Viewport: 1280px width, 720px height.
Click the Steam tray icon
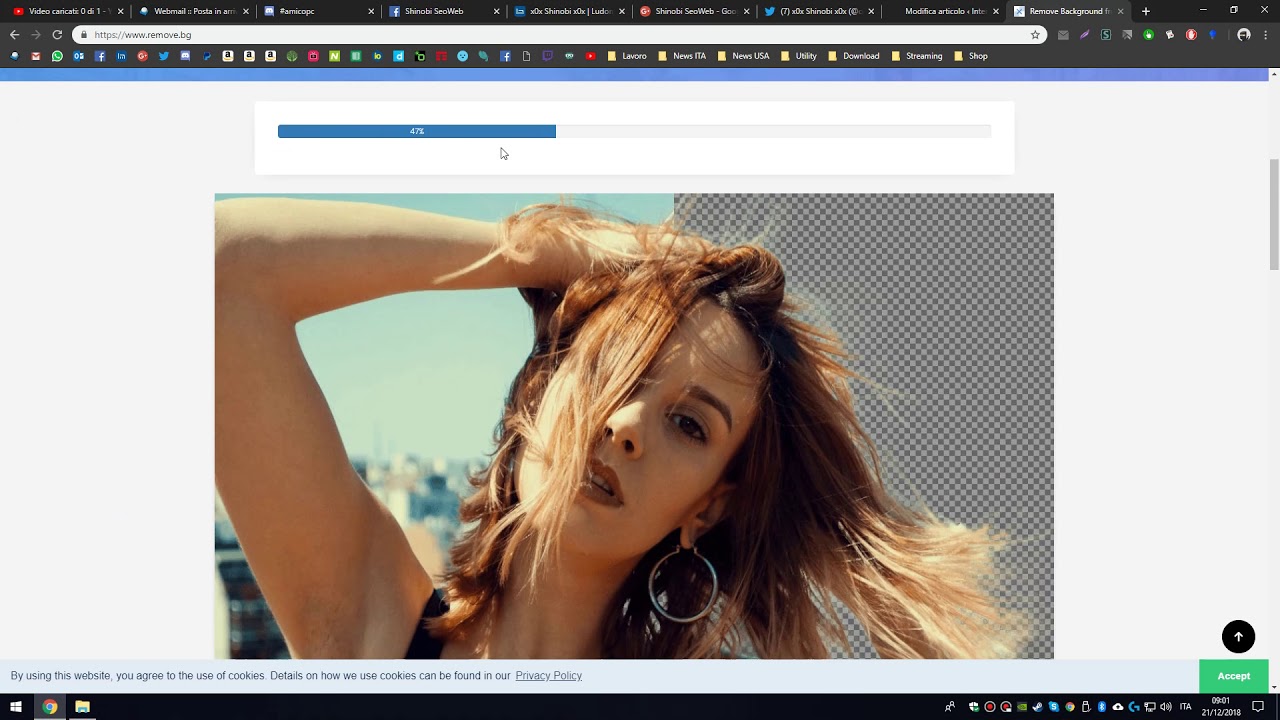tap(1037, 707)
